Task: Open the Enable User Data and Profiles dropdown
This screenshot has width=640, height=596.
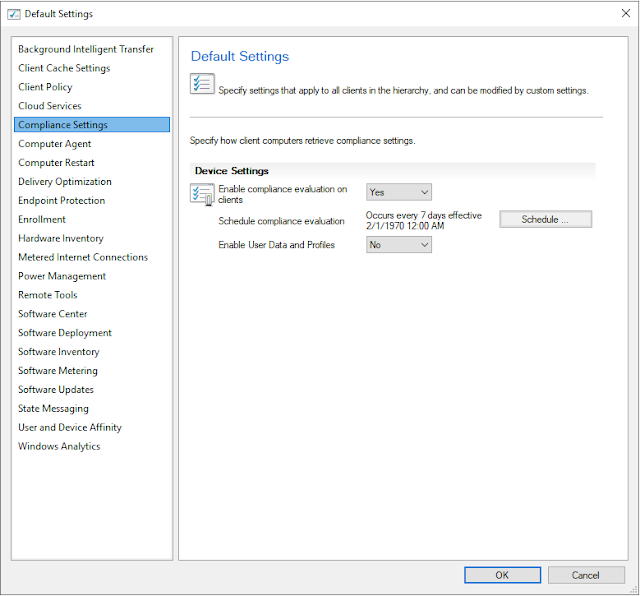Action: (399, 245)
